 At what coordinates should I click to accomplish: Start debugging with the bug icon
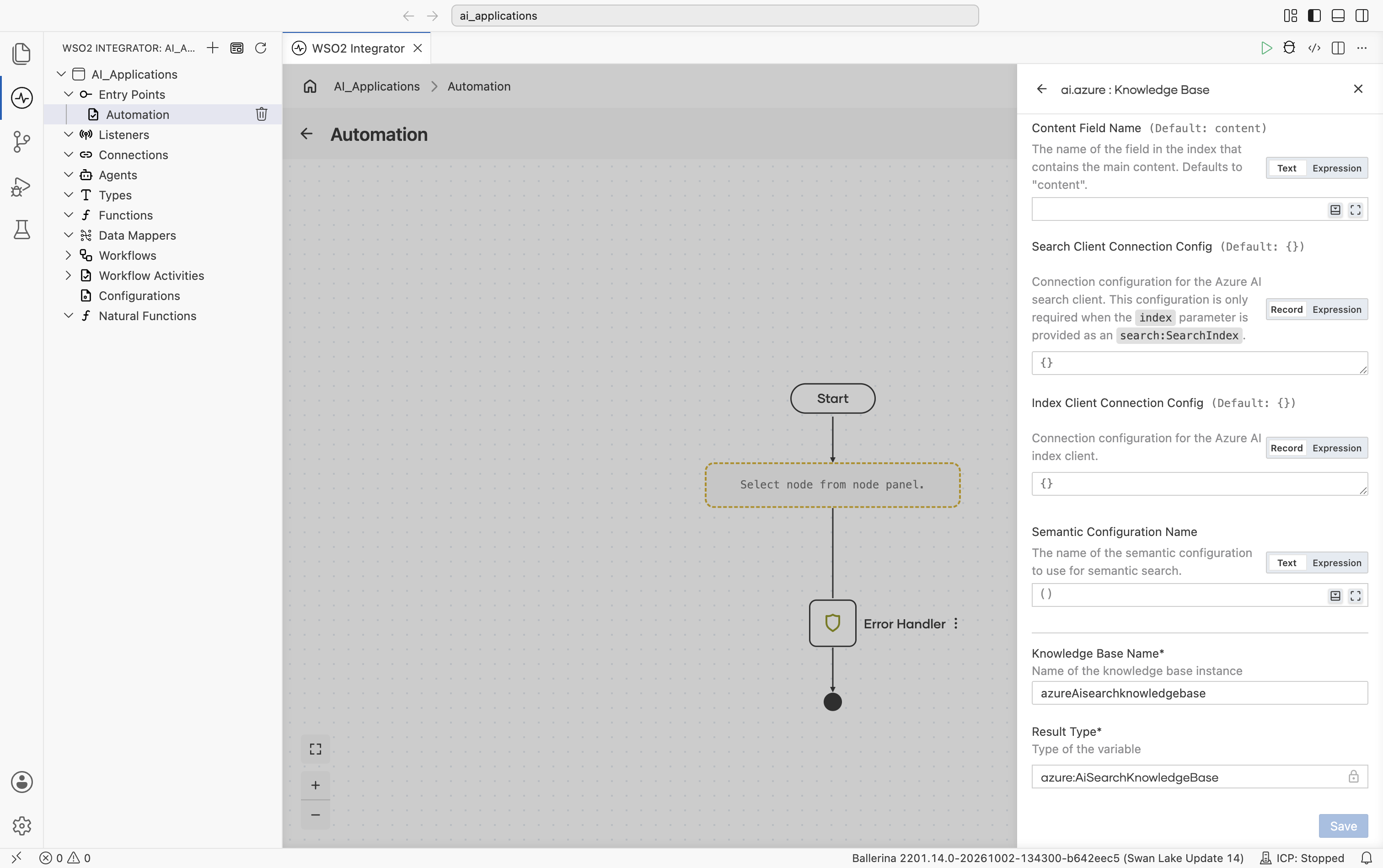coord(1289,48)
